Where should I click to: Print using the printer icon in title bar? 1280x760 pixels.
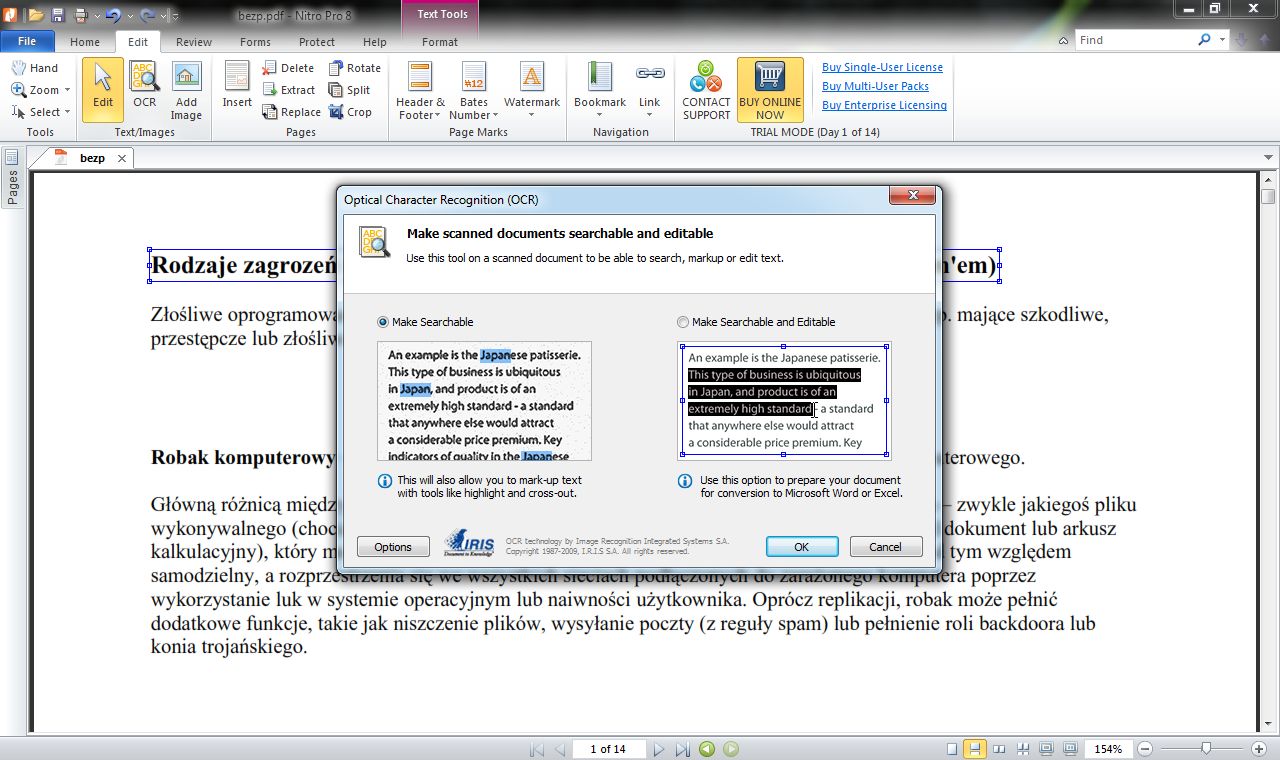point(80,15)
